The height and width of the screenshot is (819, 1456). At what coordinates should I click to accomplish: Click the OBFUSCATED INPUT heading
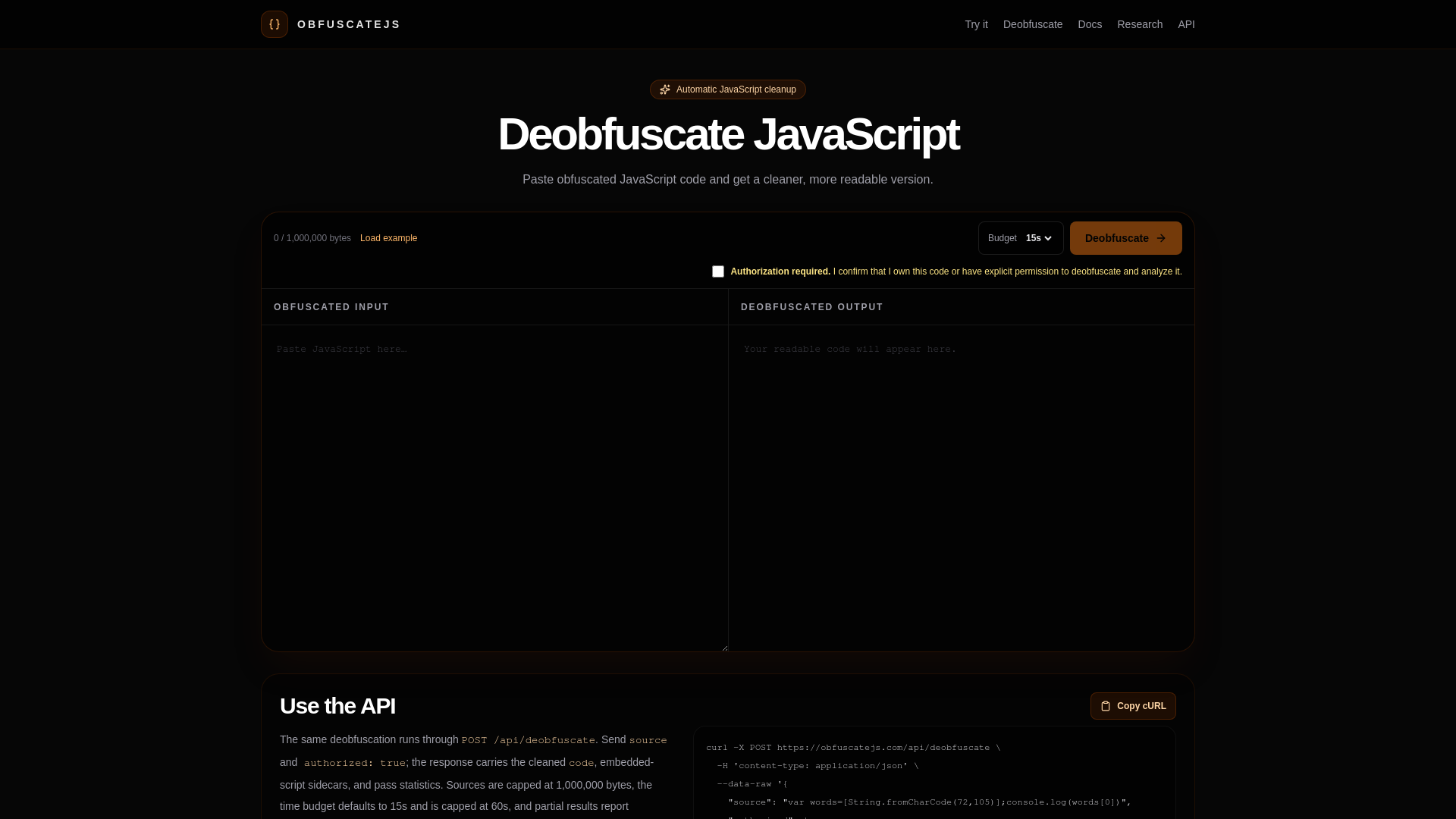331,307
